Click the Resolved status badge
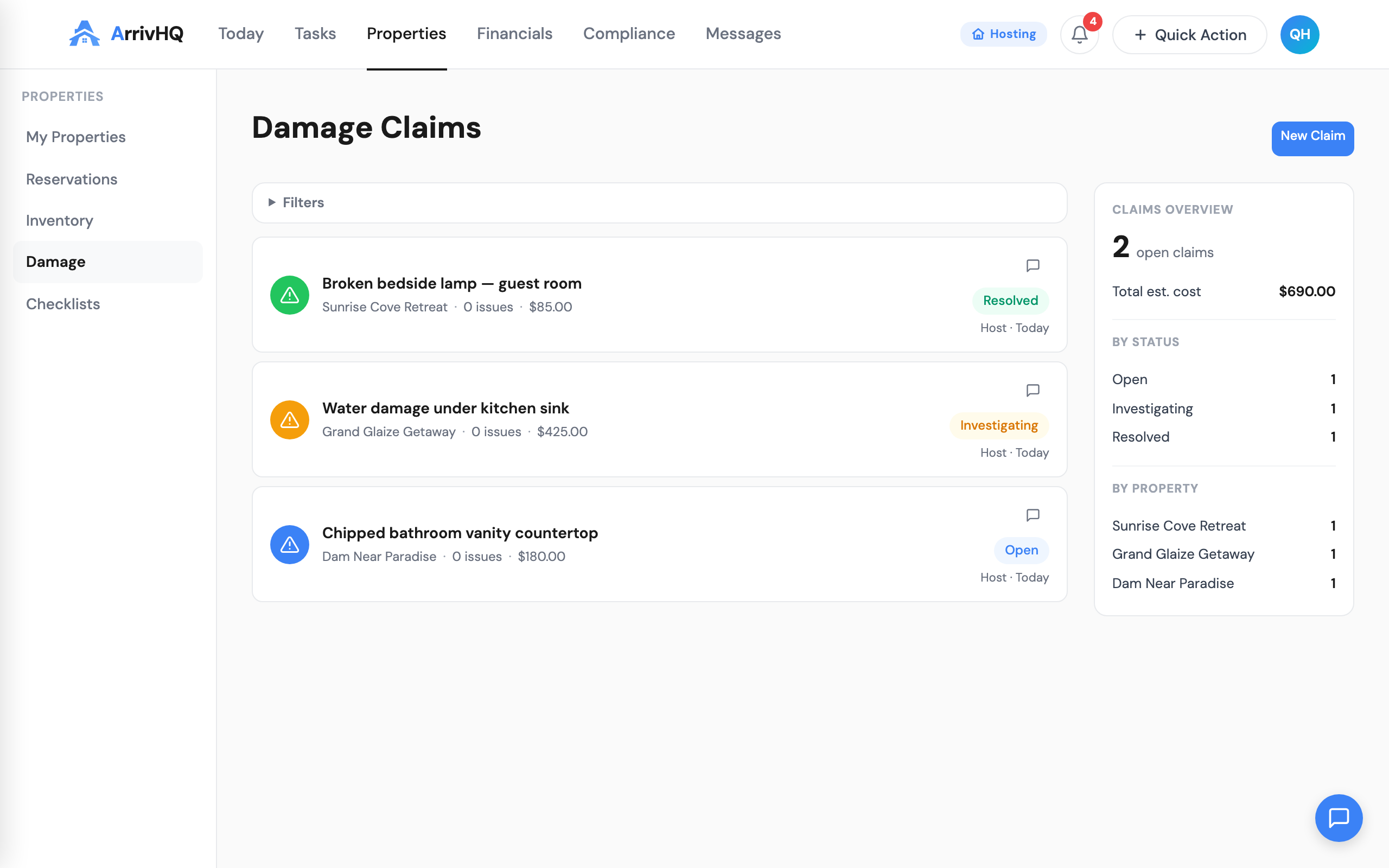The height and width of the screenshot is (868, 1389). click(x=1010, y=301)
